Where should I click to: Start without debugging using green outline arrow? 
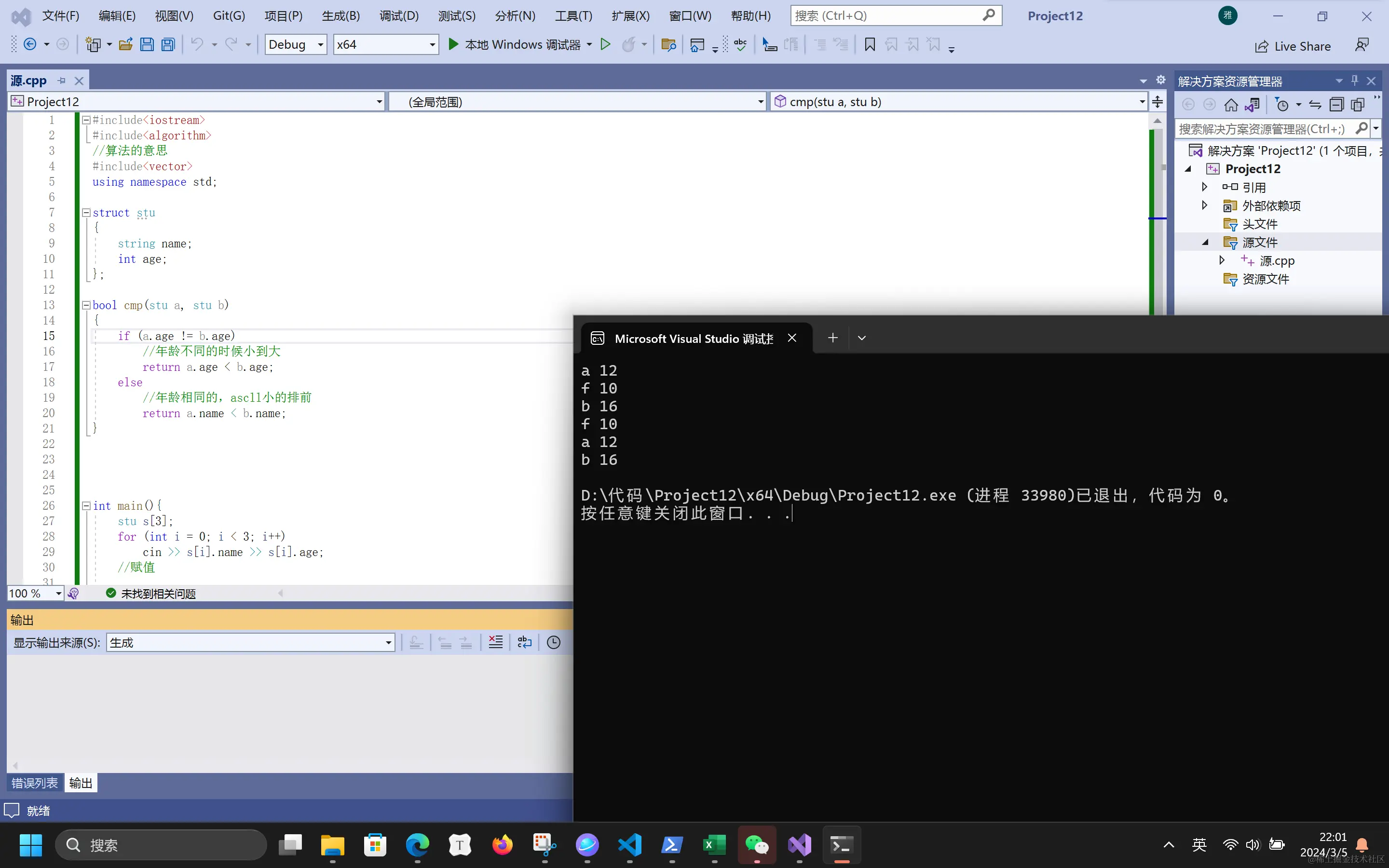[x=605, y=44]
